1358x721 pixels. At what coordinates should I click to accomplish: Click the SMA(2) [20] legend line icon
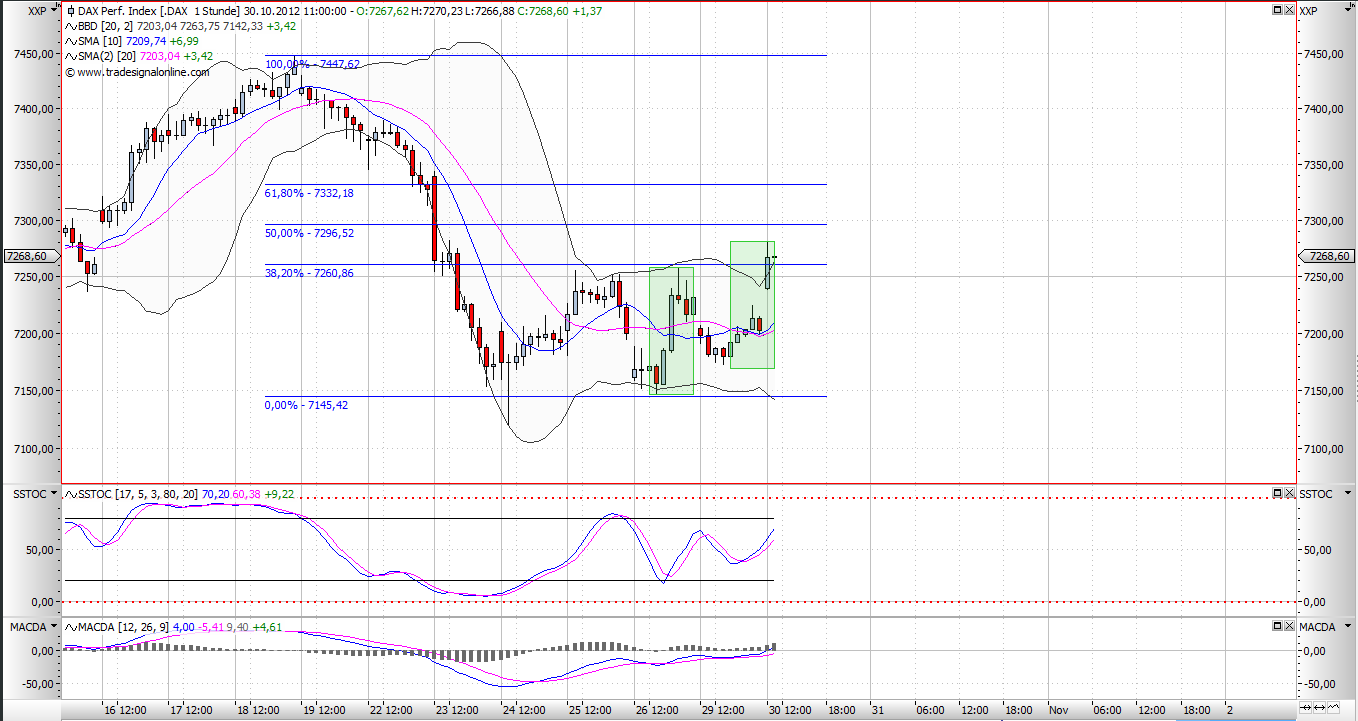click(x=72, y=57)
